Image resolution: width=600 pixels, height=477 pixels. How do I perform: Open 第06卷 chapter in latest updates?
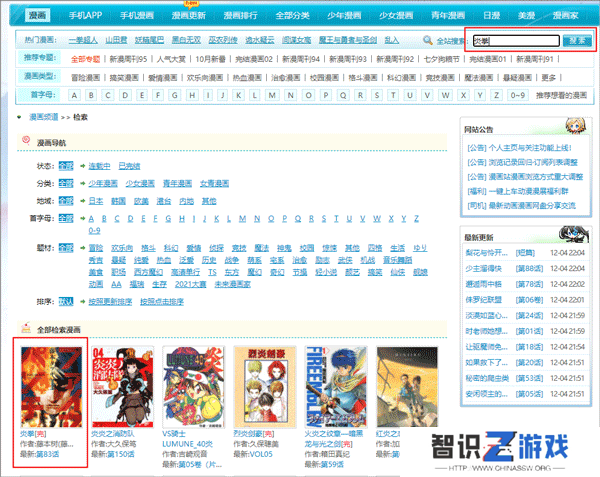pos(529,300)
